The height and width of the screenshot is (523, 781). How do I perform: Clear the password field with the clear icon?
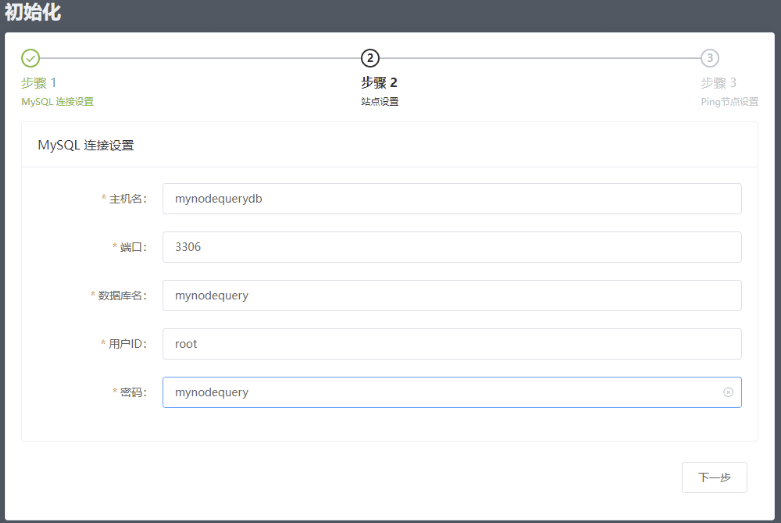pos(728,392)
